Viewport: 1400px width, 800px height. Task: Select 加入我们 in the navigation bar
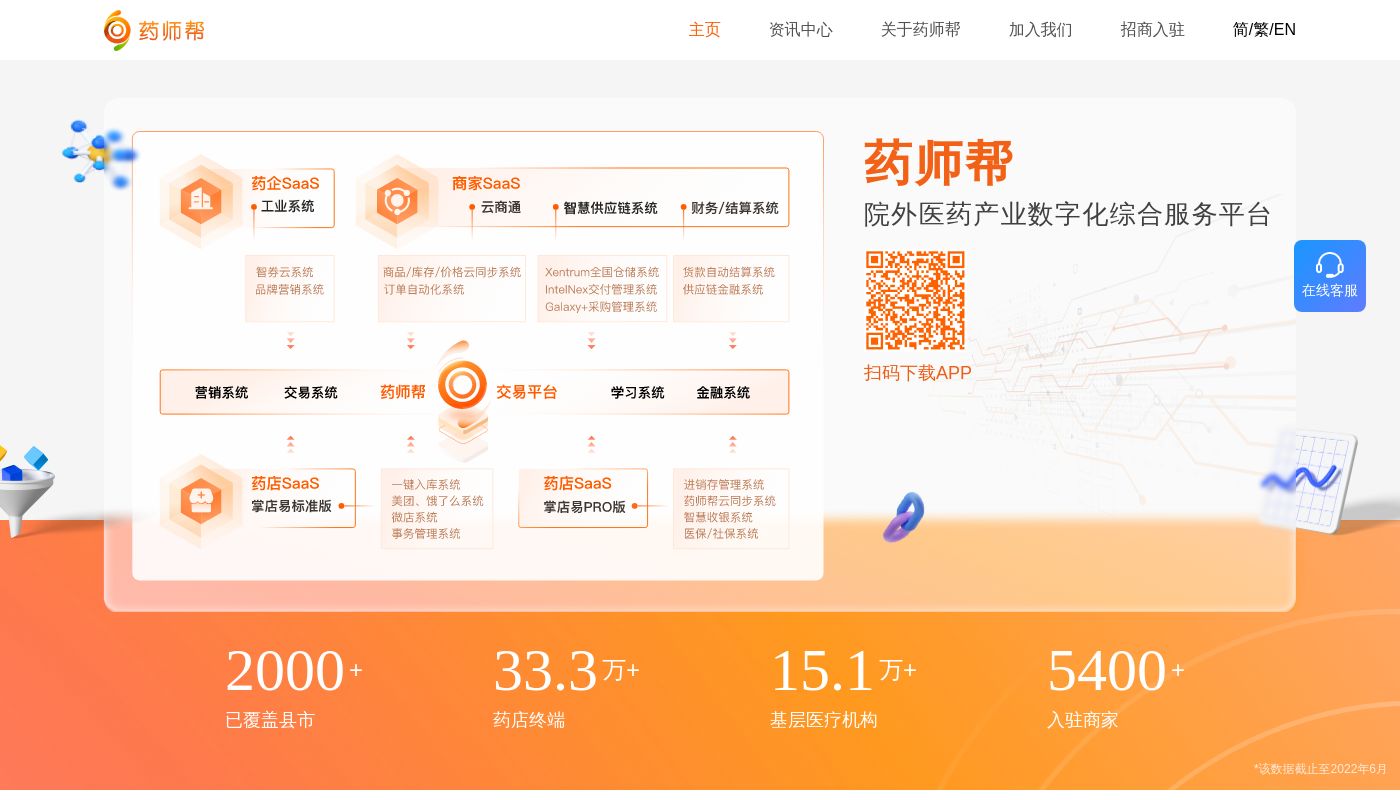(1040, 30)
